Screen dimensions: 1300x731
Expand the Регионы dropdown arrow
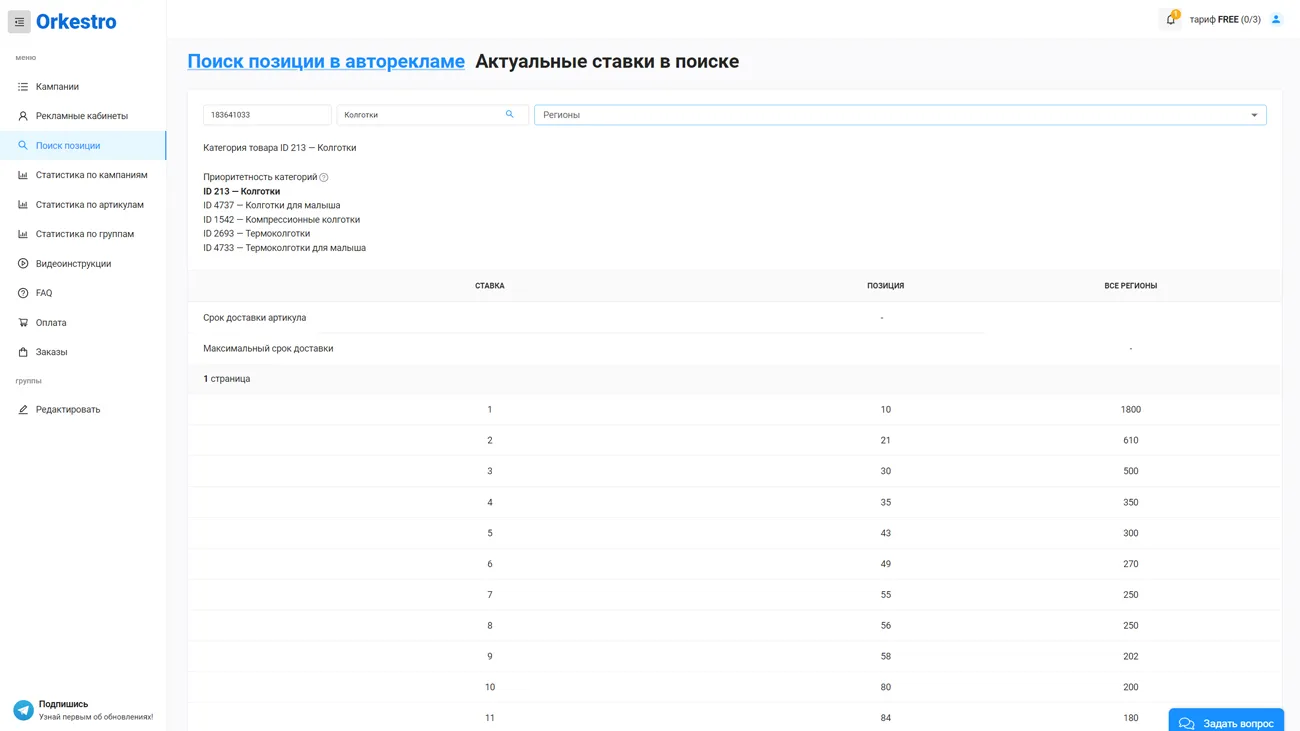pyautogui.click(x=1254, y=115)
